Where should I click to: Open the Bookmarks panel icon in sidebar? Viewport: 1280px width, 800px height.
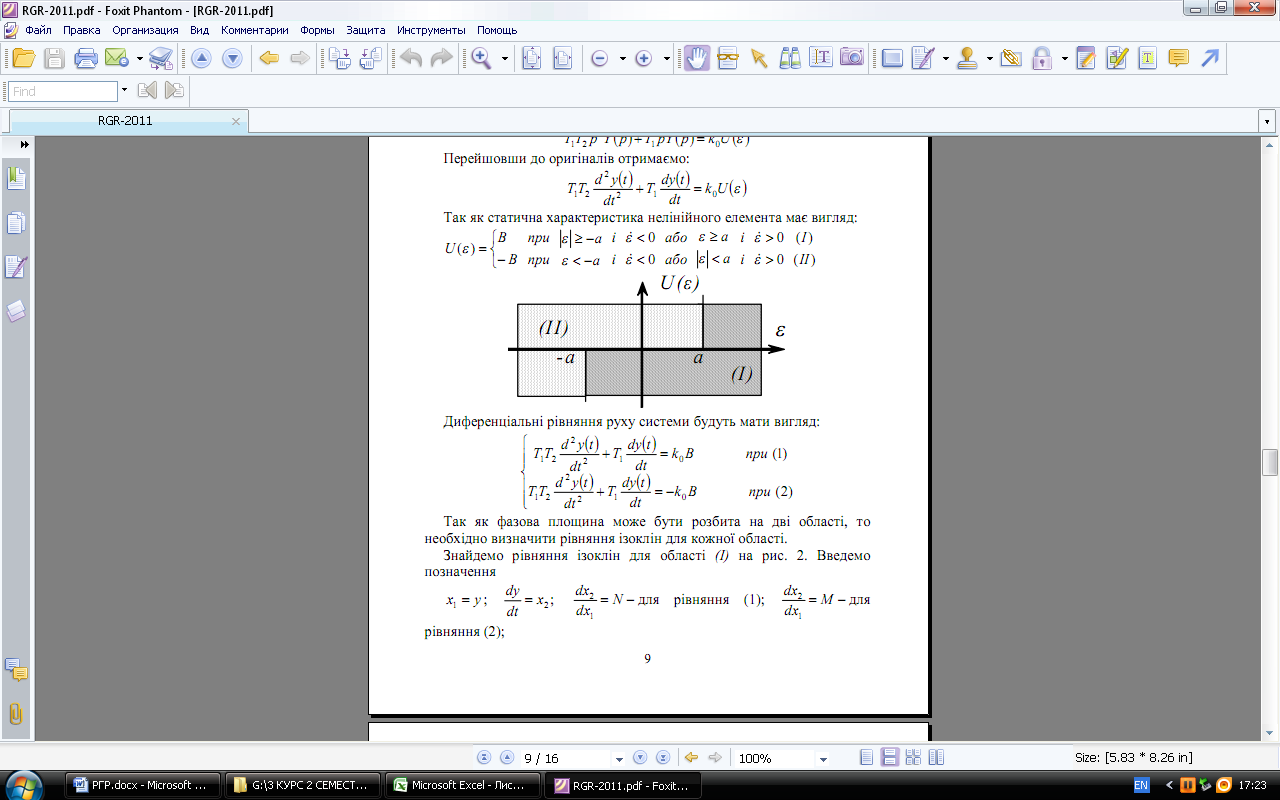coord(16,179)
